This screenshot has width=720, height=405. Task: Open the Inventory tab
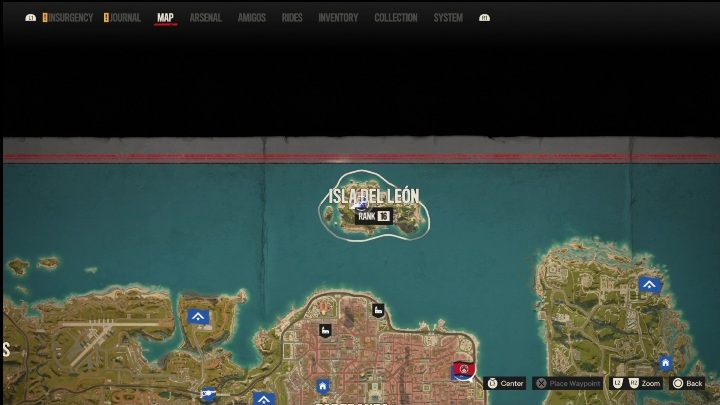tap(338, 18)
